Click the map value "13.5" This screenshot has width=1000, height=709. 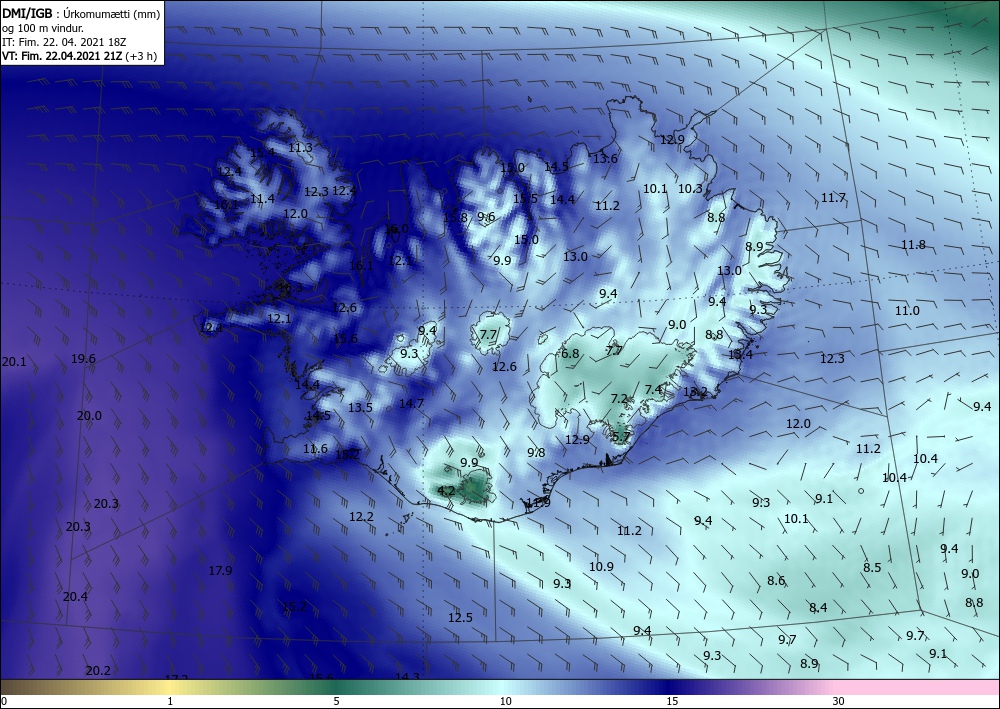[360, 407]
